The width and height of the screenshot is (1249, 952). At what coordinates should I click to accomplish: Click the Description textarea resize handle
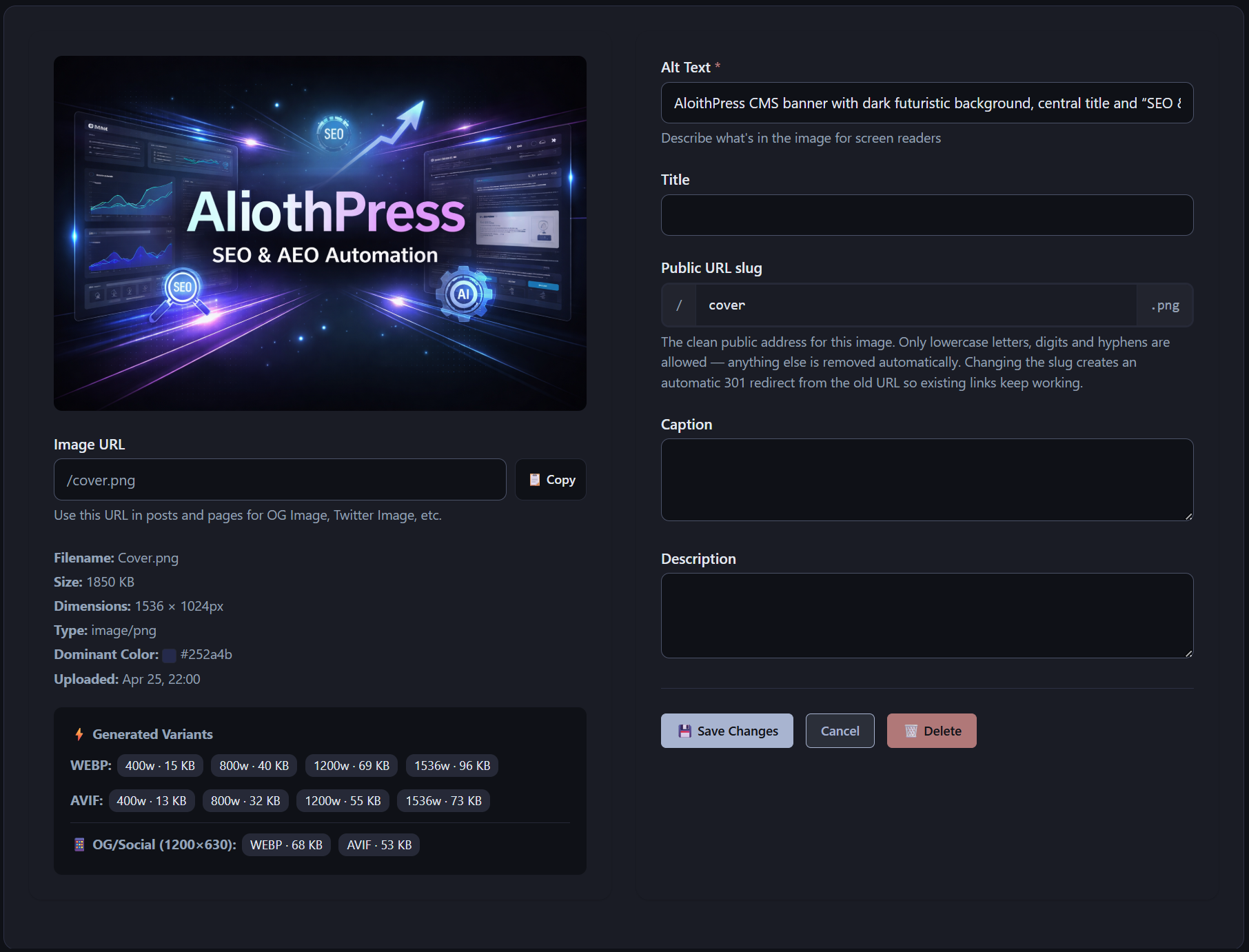(1188, 653)
